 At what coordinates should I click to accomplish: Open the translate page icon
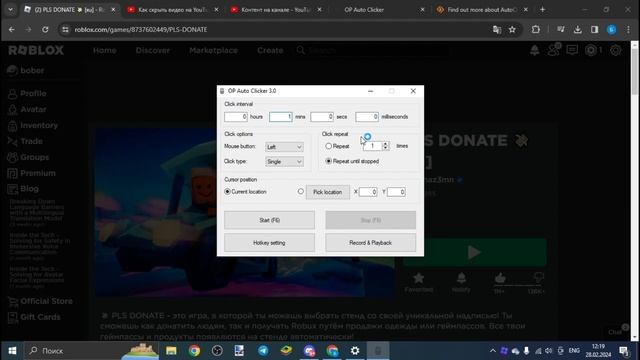(497, 29)
